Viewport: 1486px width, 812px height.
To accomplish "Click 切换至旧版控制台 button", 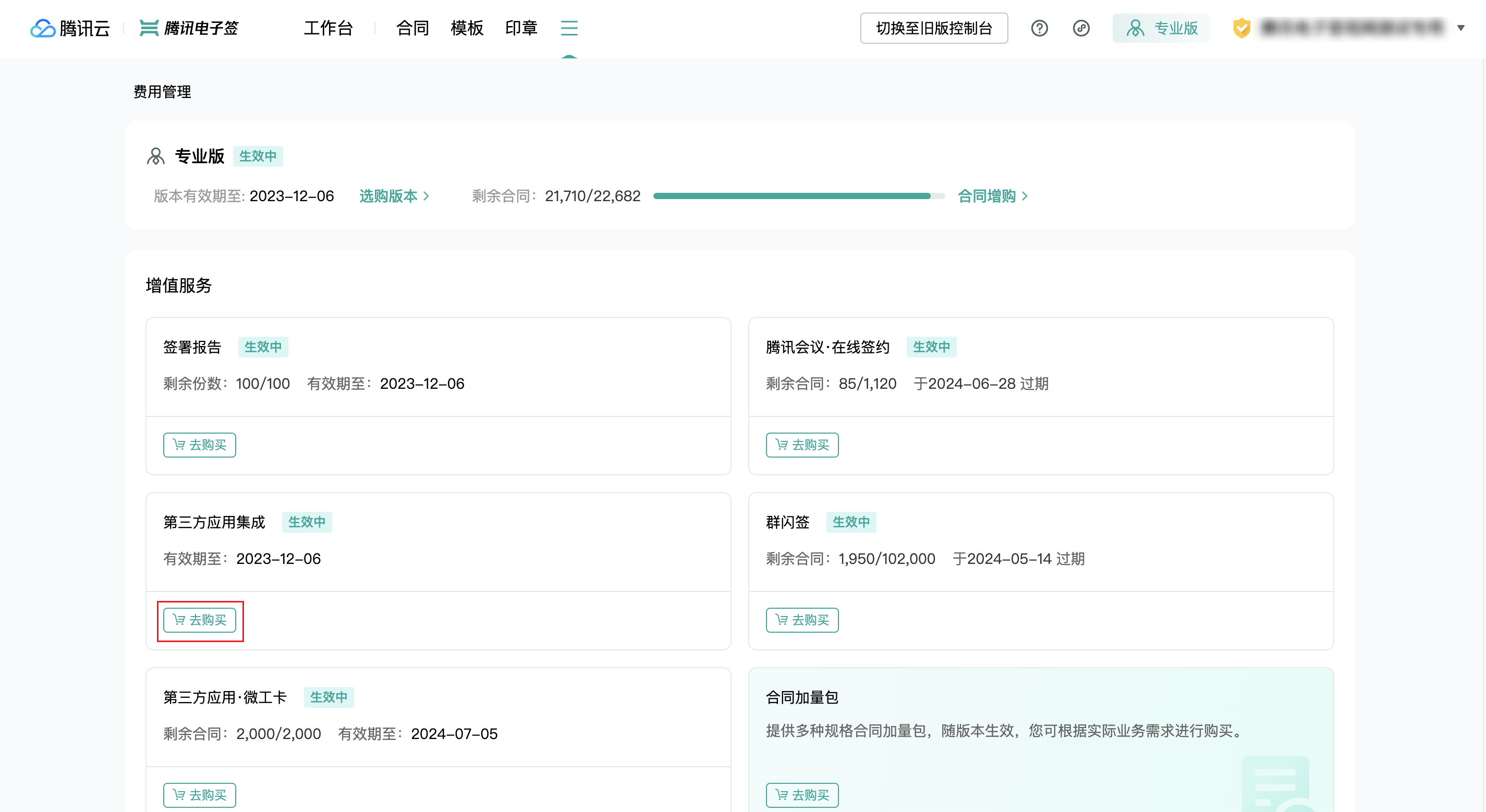I will (x=934, y=28).
